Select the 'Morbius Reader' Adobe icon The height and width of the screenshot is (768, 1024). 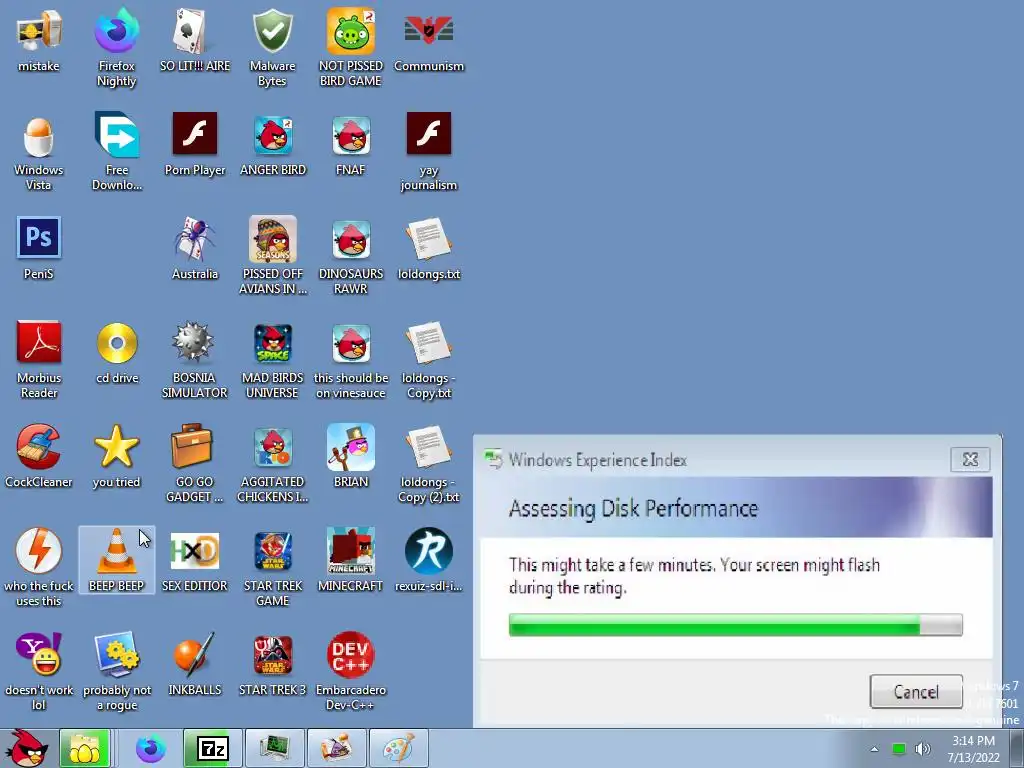pos(39,359)
